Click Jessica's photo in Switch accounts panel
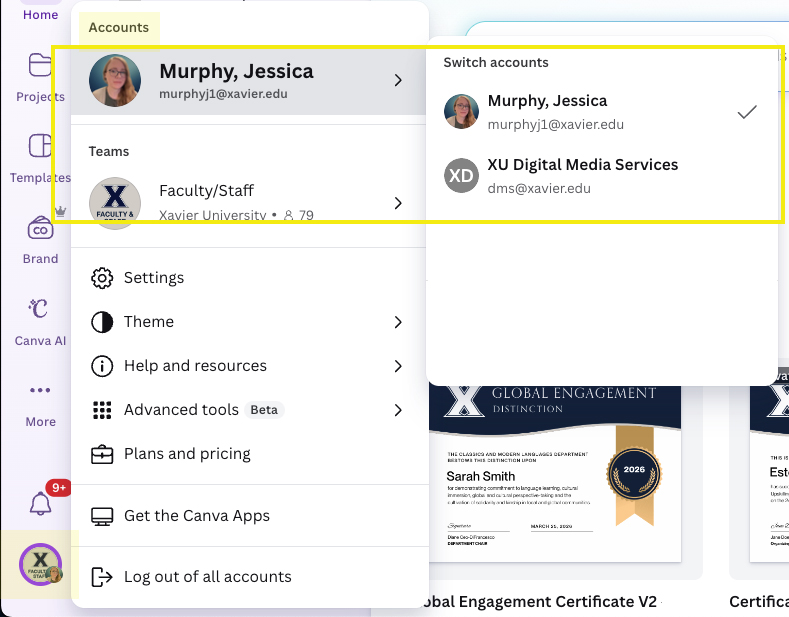Screen dimensions: 789x617 point(461,111)
